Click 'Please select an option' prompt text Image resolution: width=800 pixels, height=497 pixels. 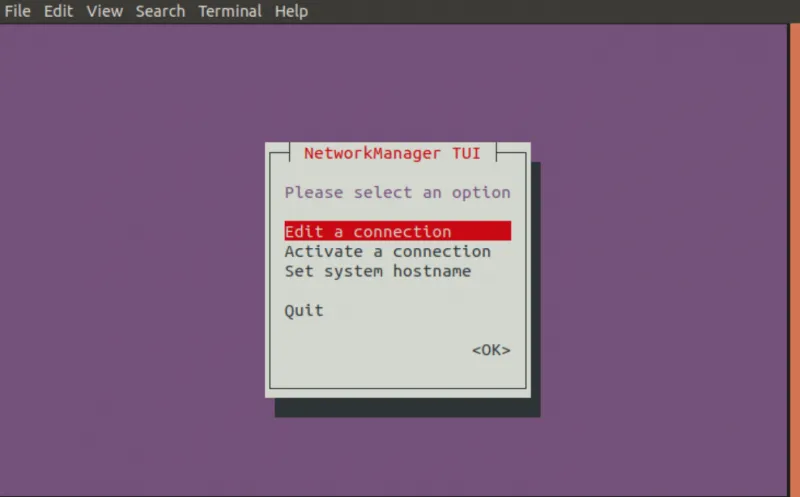[397, 192]
